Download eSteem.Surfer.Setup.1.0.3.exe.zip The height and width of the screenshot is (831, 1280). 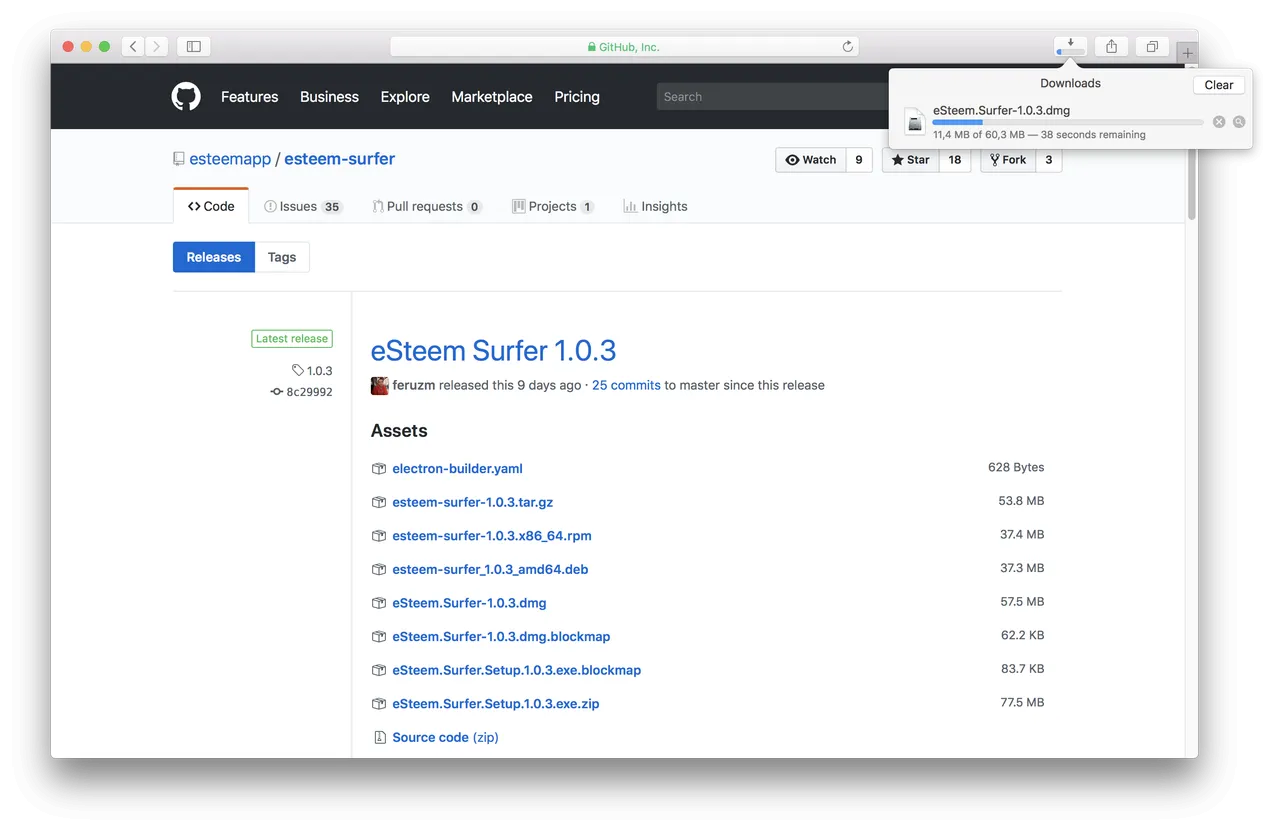click(496, 704)
